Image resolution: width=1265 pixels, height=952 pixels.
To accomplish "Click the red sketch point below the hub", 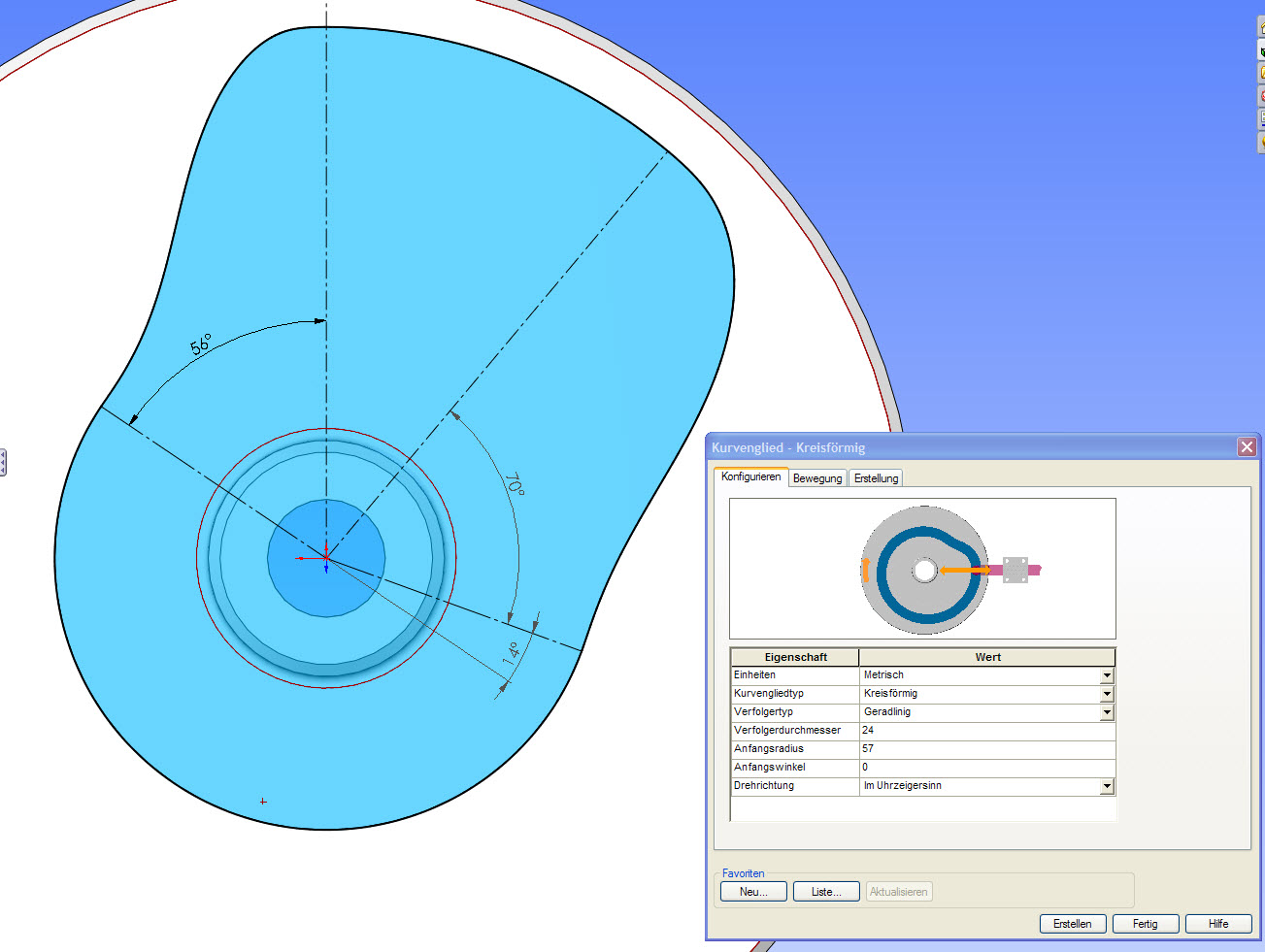I will click(x=263, y=802).
